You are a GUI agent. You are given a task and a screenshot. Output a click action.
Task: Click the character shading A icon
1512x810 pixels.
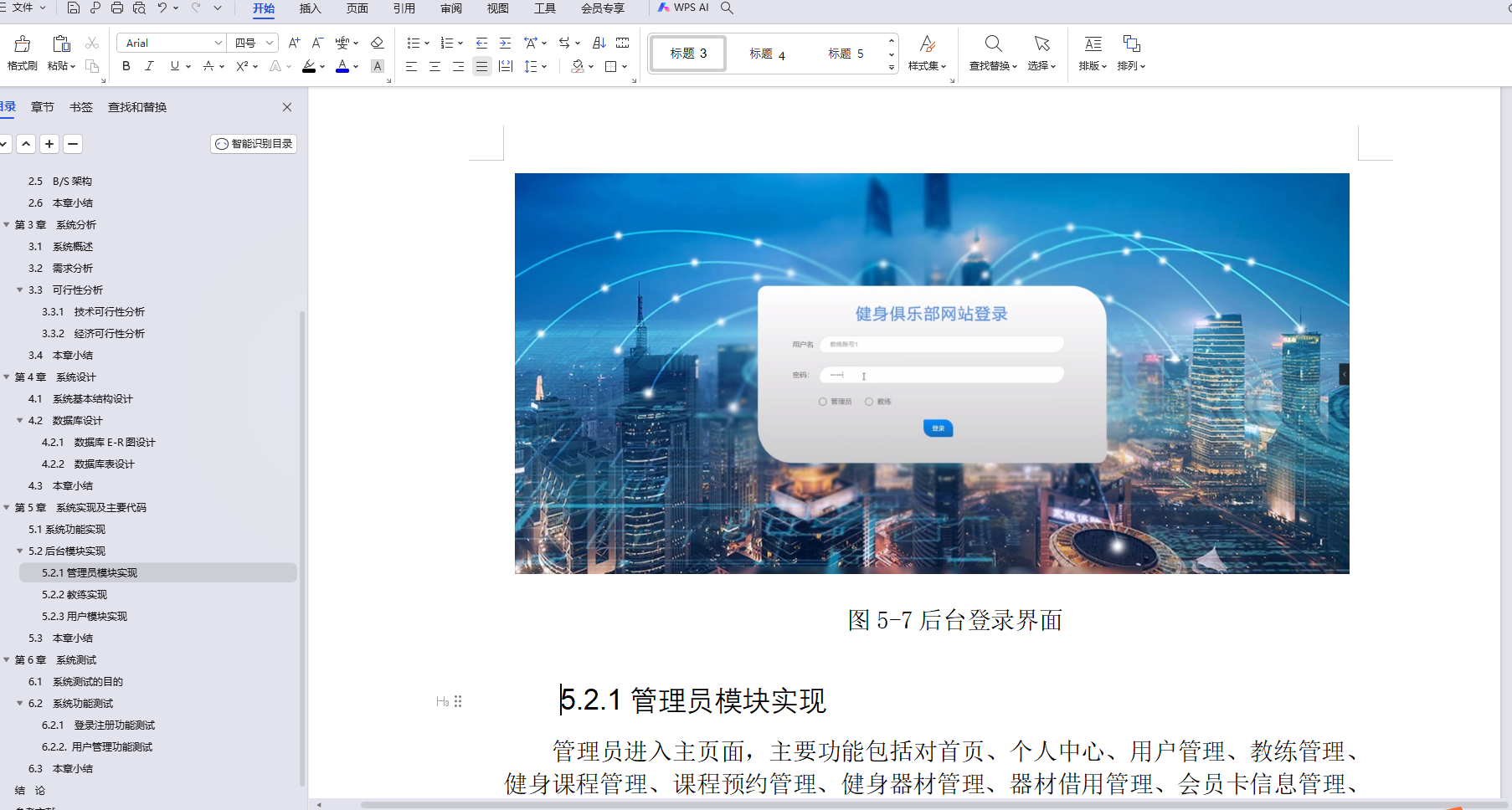pyautogui.click(x=378, y=66)
